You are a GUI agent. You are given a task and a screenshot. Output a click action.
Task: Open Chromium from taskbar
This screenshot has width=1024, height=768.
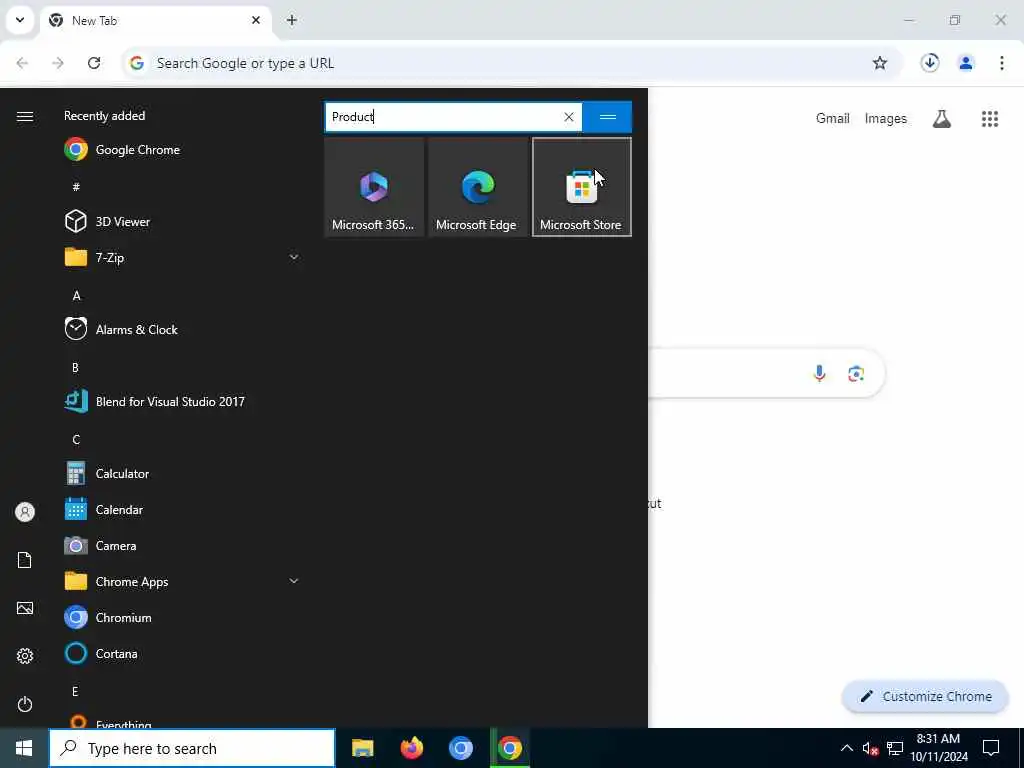point(460,748)
